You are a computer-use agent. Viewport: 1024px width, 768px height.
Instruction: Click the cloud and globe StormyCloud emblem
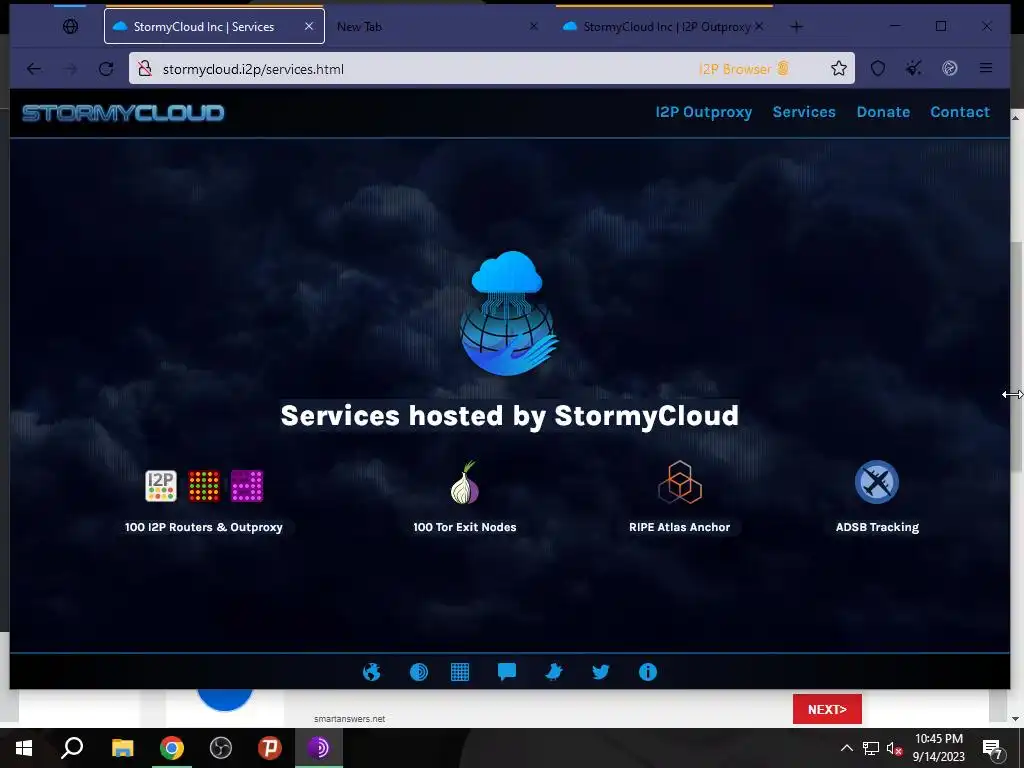[x=509, y=313]
